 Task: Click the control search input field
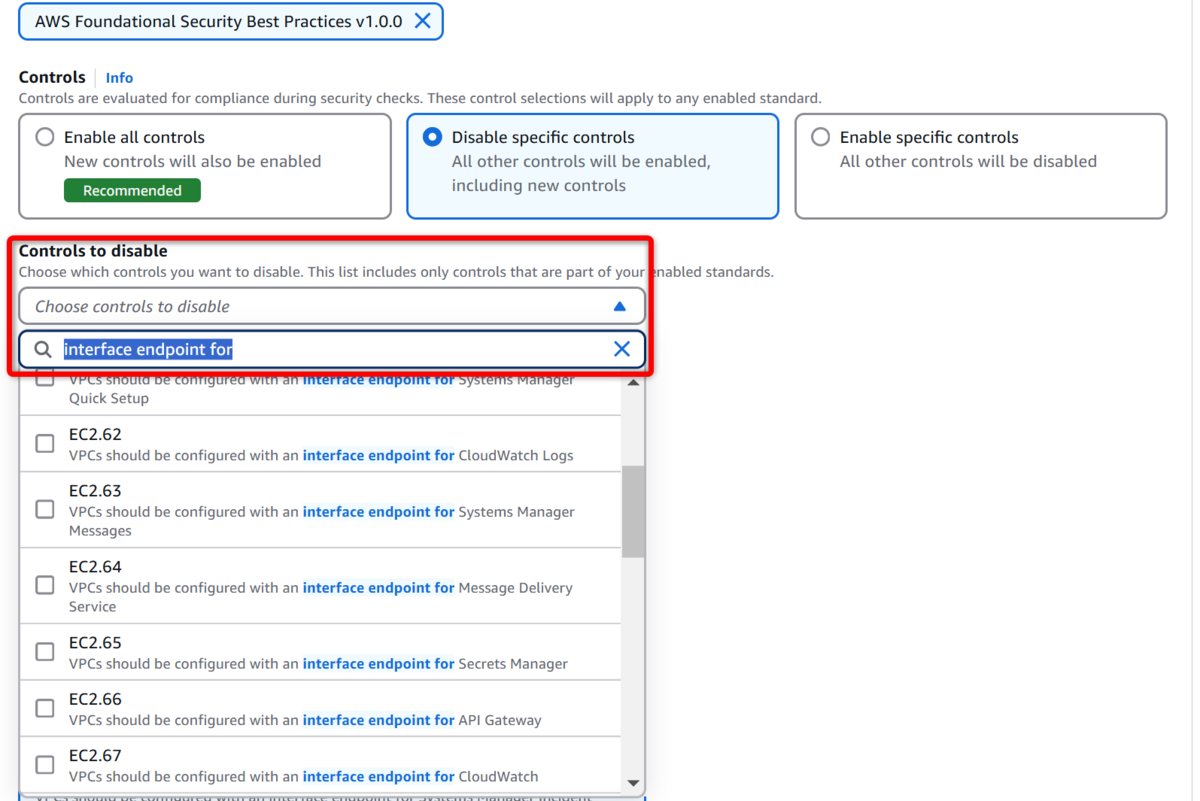(x=332, y=349)
